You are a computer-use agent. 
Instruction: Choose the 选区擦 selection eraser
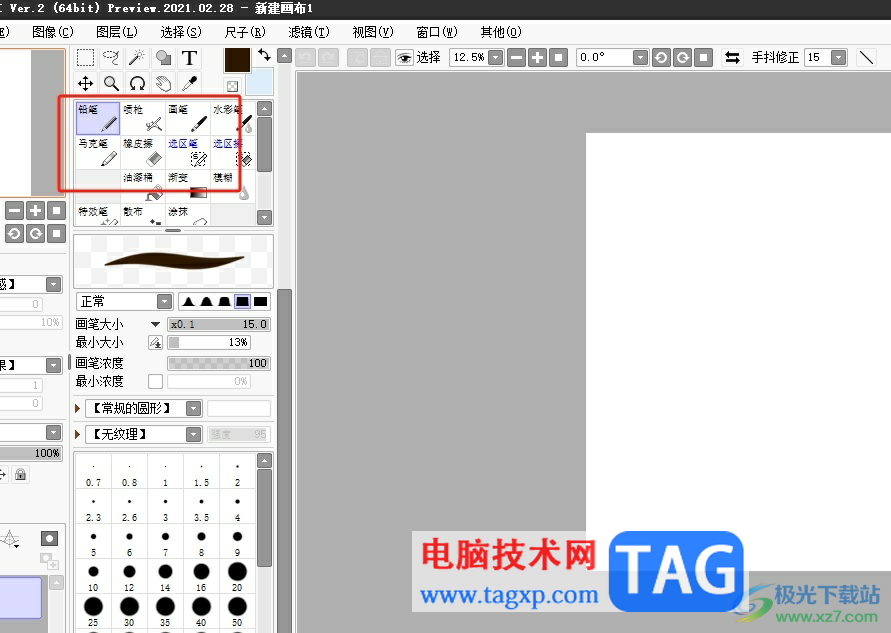point(232,152)
